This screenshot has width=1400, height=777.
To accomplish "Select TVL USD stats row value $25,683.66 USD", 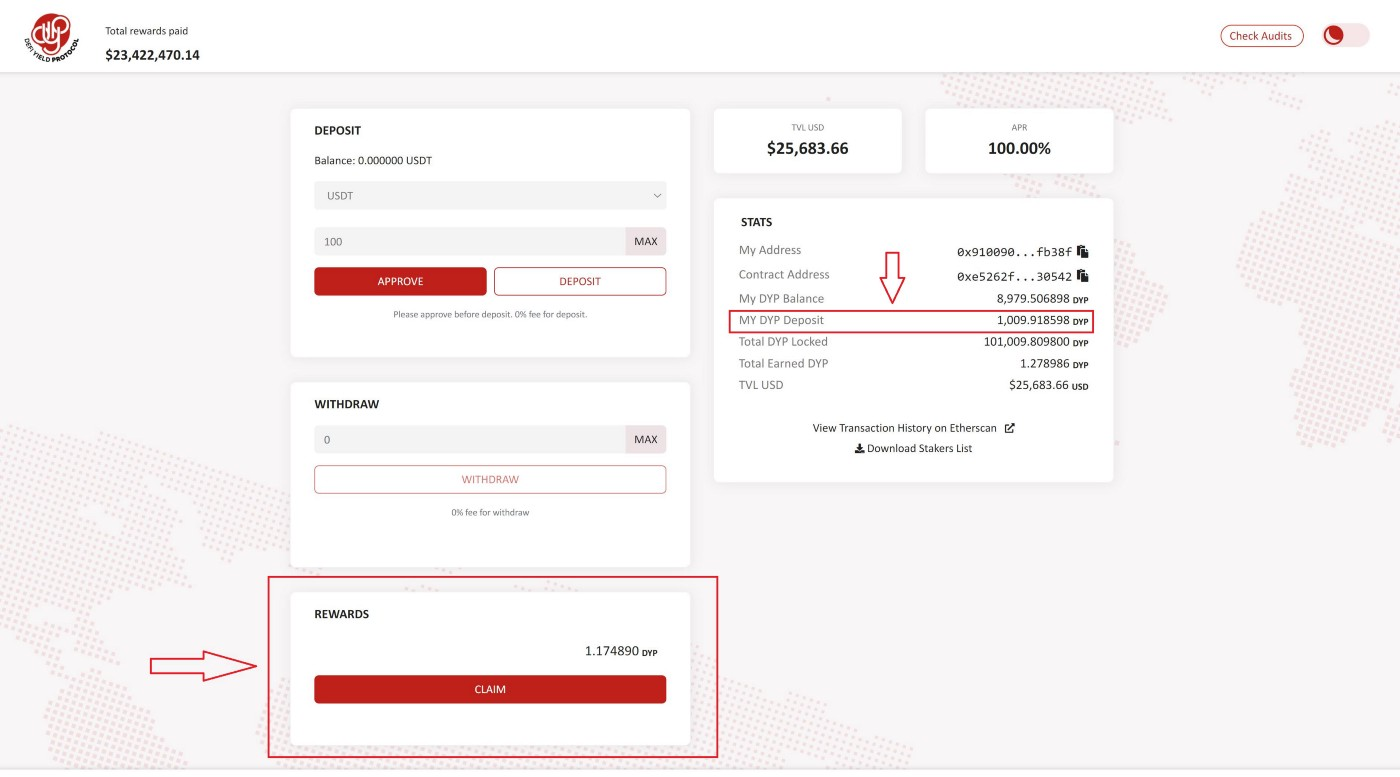I will coord(1048,385).
